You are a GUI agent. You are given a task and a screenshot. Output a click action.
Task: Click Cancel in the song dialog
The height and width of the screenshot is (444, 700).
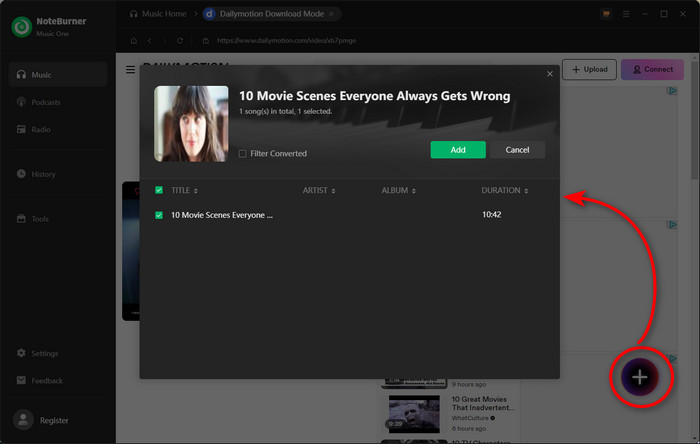point(517,150)
